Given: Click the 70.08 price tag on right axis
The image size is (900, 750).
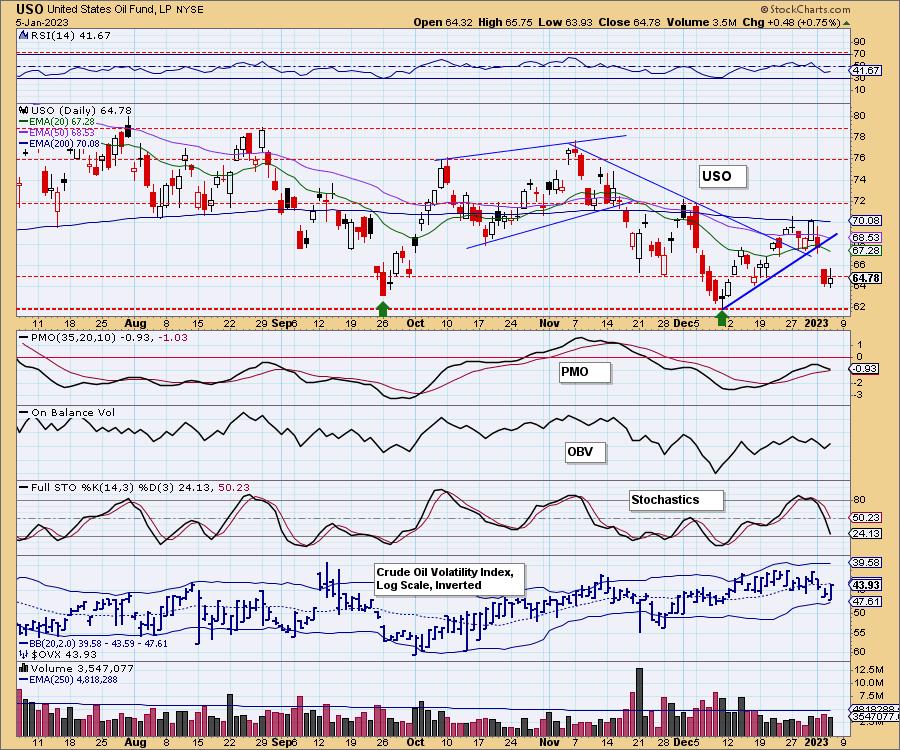Looking at the screenshot, I should (x=866, y=220).
